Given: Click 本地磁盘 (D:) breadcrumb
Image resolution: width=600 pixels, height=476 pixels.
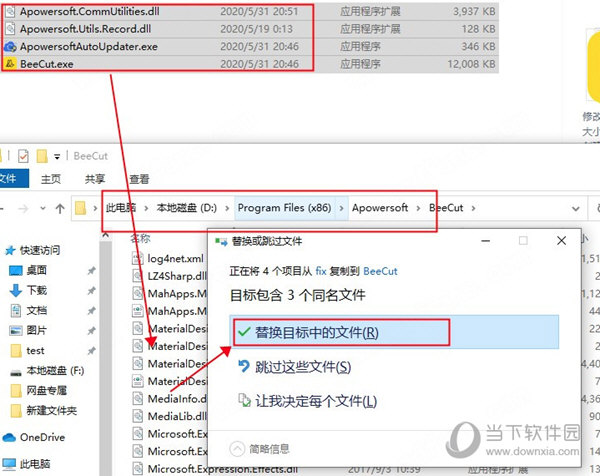Looking at the screenshot, I should click(186, 208).
